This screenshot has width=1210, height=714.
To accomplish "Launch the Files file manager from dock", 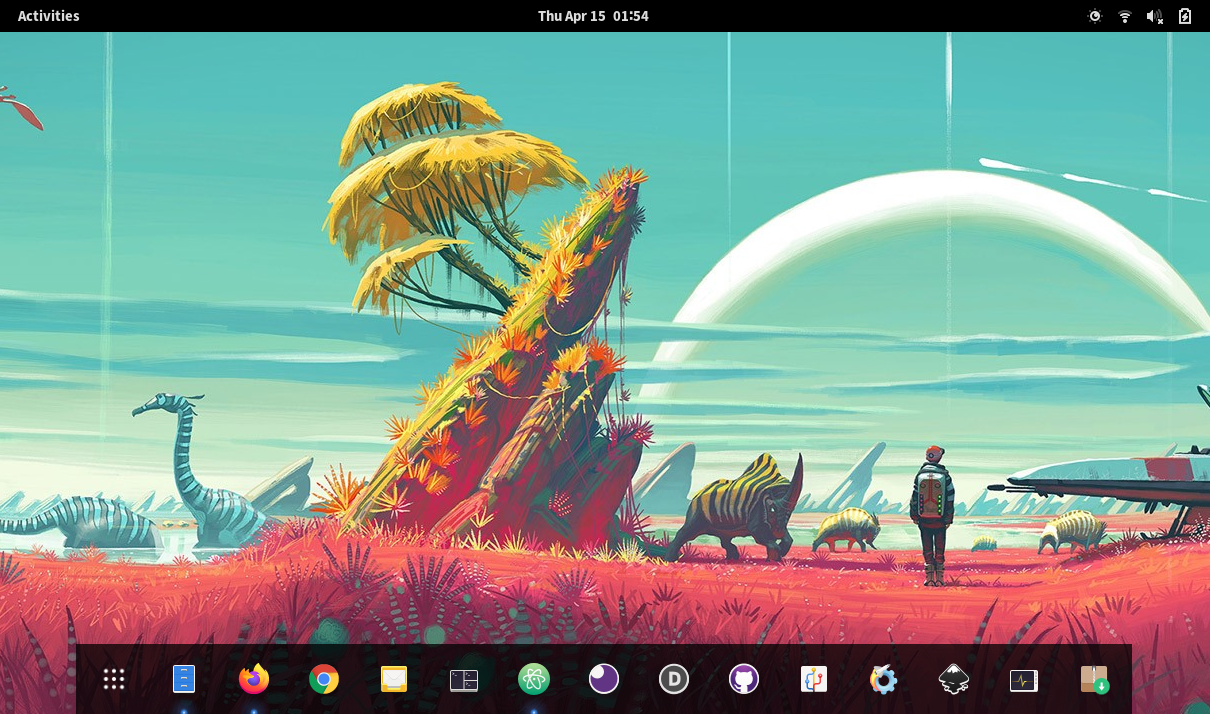I will tap(184, 680).
